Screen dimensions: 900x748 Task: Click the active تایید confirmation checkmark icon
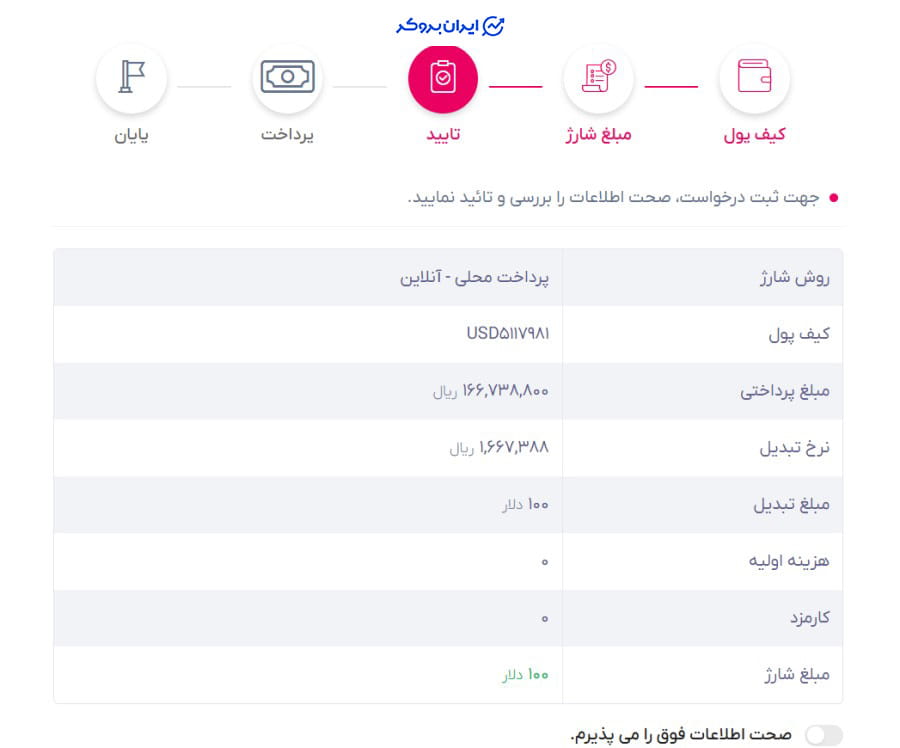click(443, 78)
